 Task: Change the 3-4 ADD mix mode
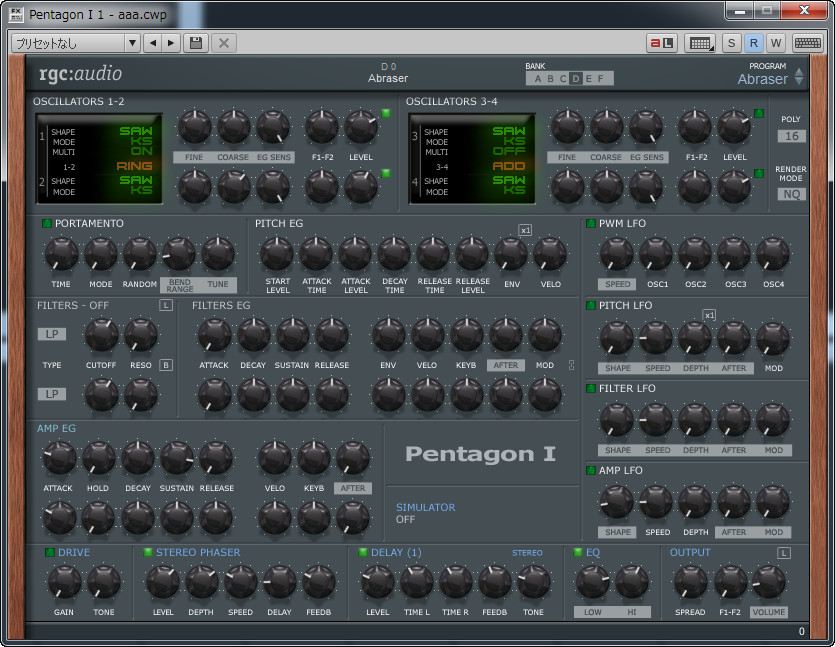pyautogui.click(x=509, y=166)
